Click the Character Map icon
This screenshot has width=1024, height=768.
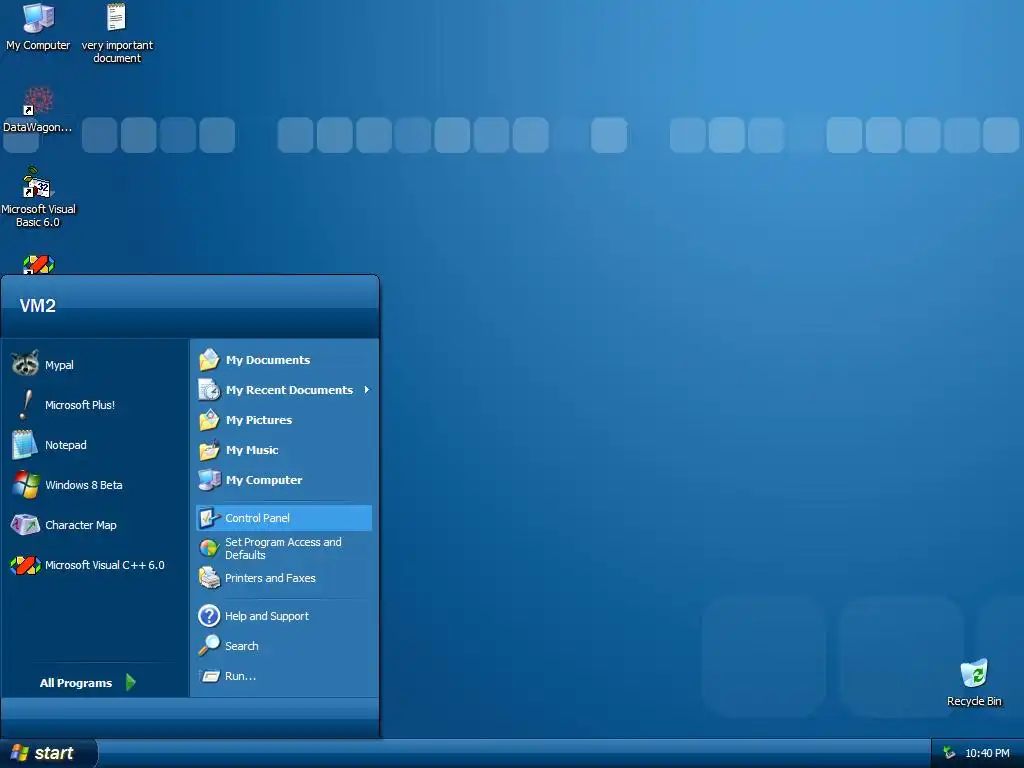25,524
